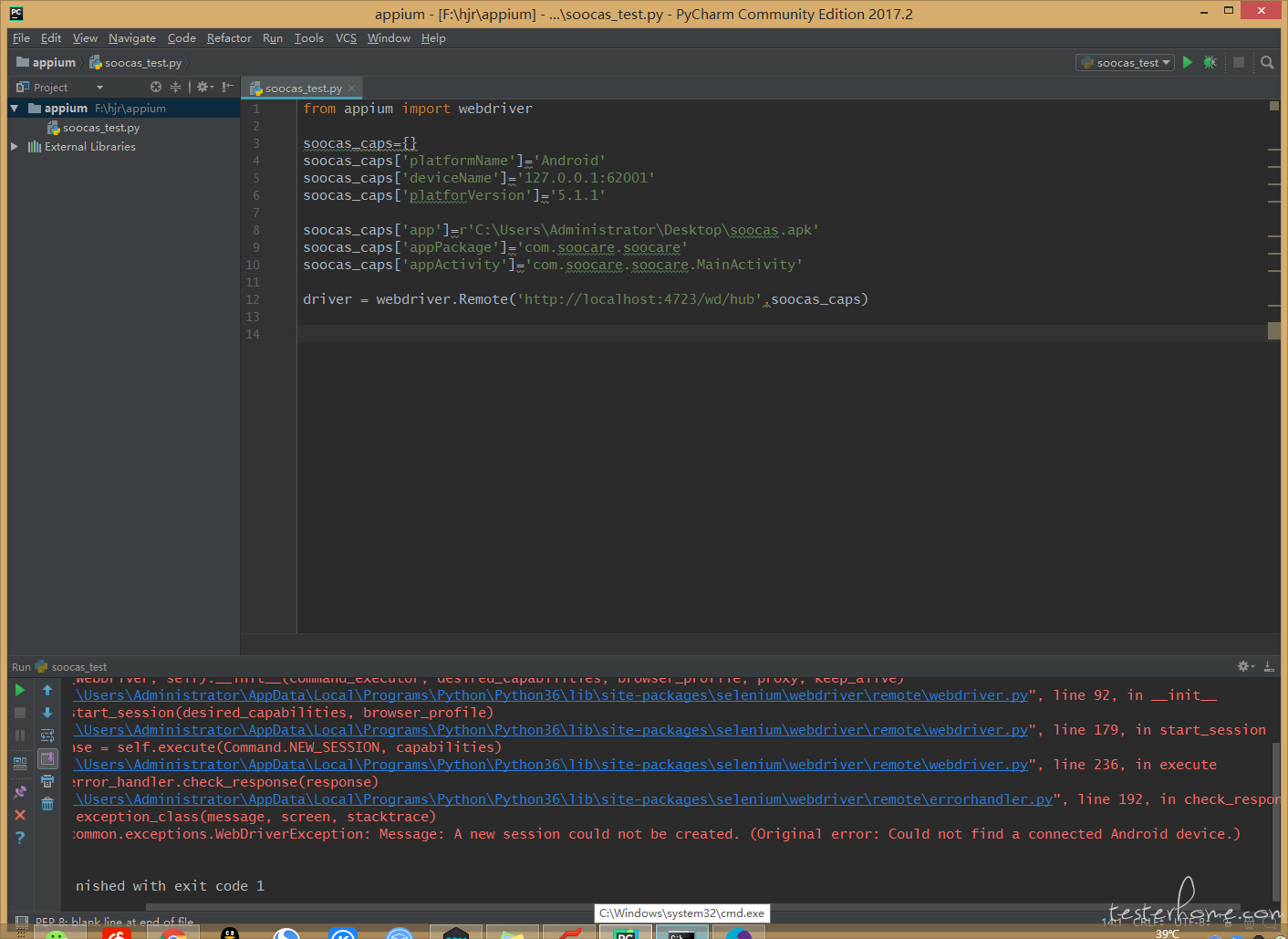Image resolution: width=1288 pixels, height=939 pixels.
Task: Open the Edit menu
Action: (51, 37)
